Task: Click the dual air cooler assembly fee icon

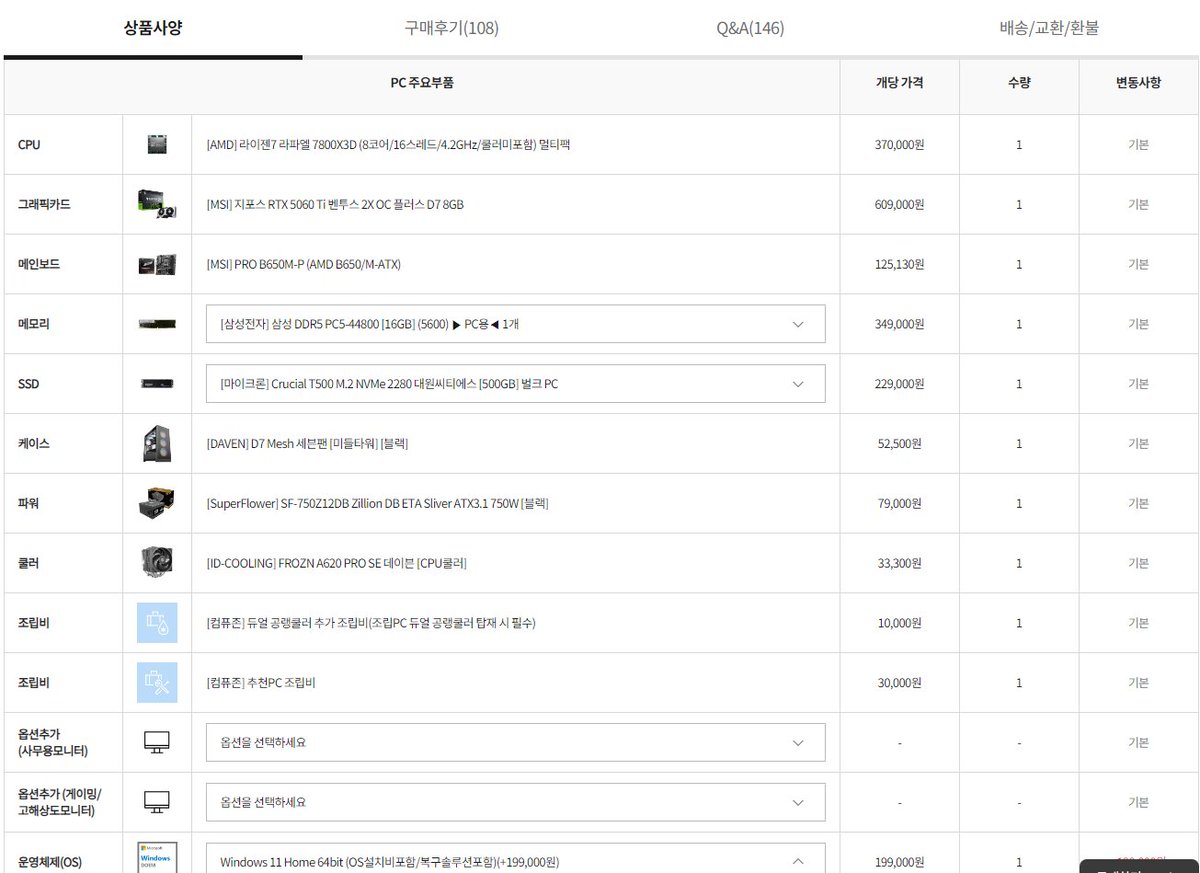Action: [x=157, y=623]
